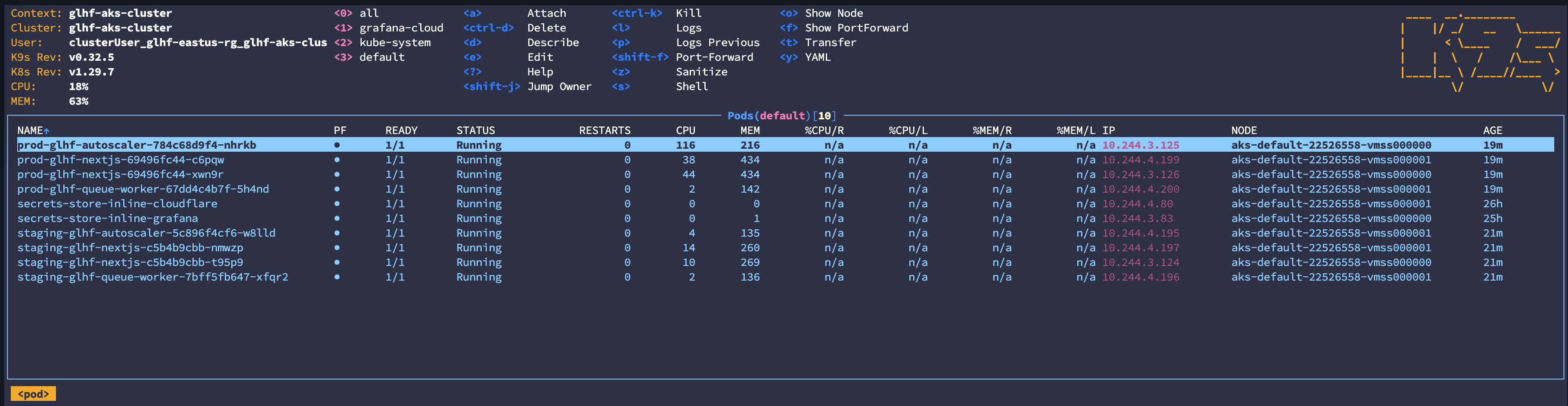Switch to kube-system namespace shortcut
This screenshot has height=406, width=1568.
click(x=382, y=42)
